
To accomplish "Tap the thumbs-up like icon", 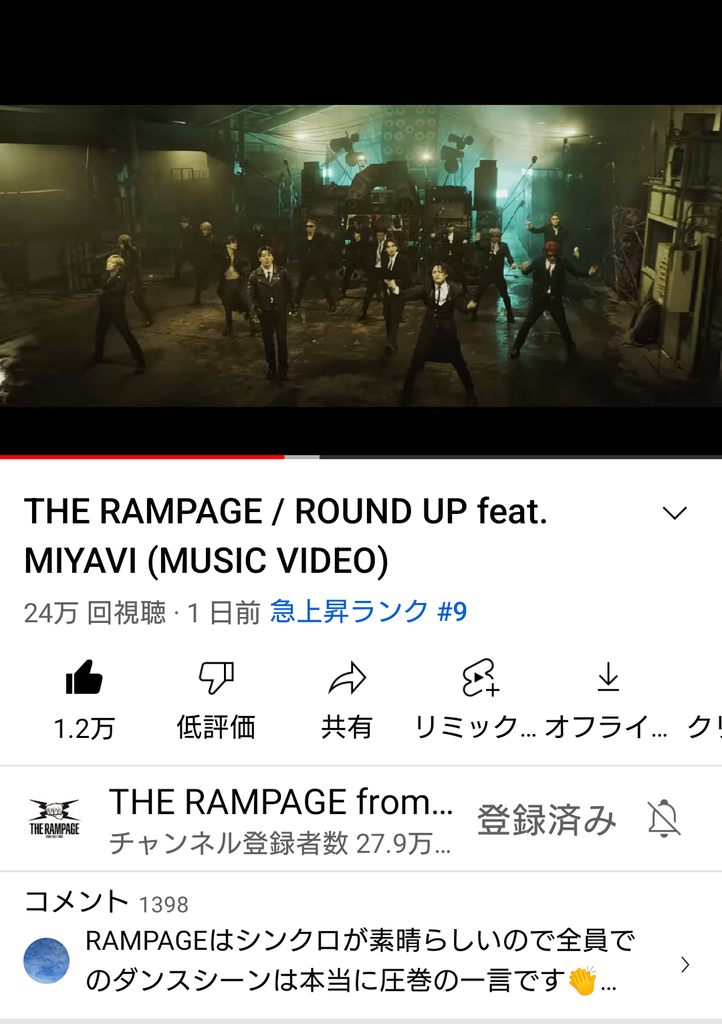I will (x=84, y=677).
